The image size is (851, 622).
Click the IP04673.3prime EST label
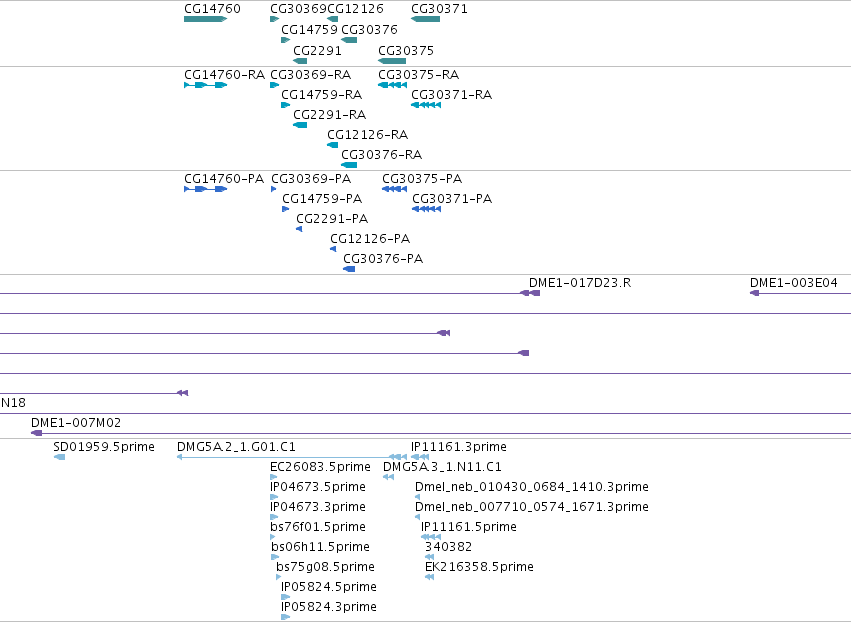[x=317, y=507]
